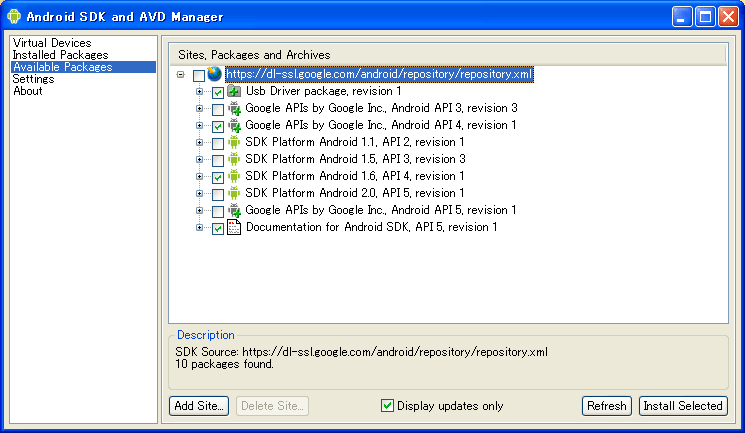
Task: Select 'Usb Driver package, revision 1' row
Action: click(x=324, y=91)
